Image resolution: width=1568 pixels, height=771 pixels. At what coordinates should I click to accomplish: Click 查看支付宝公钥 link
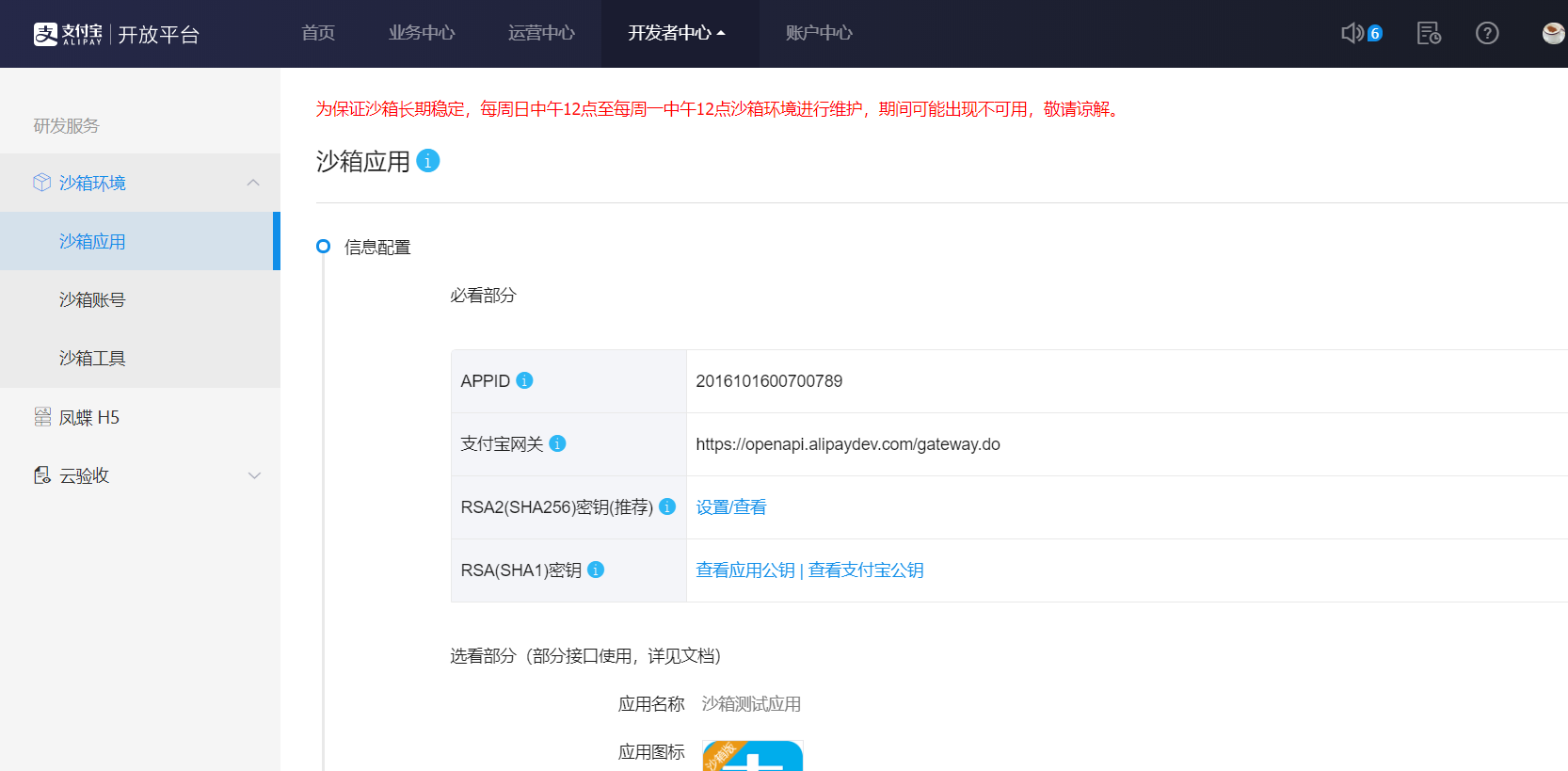(x=866, y=570)
